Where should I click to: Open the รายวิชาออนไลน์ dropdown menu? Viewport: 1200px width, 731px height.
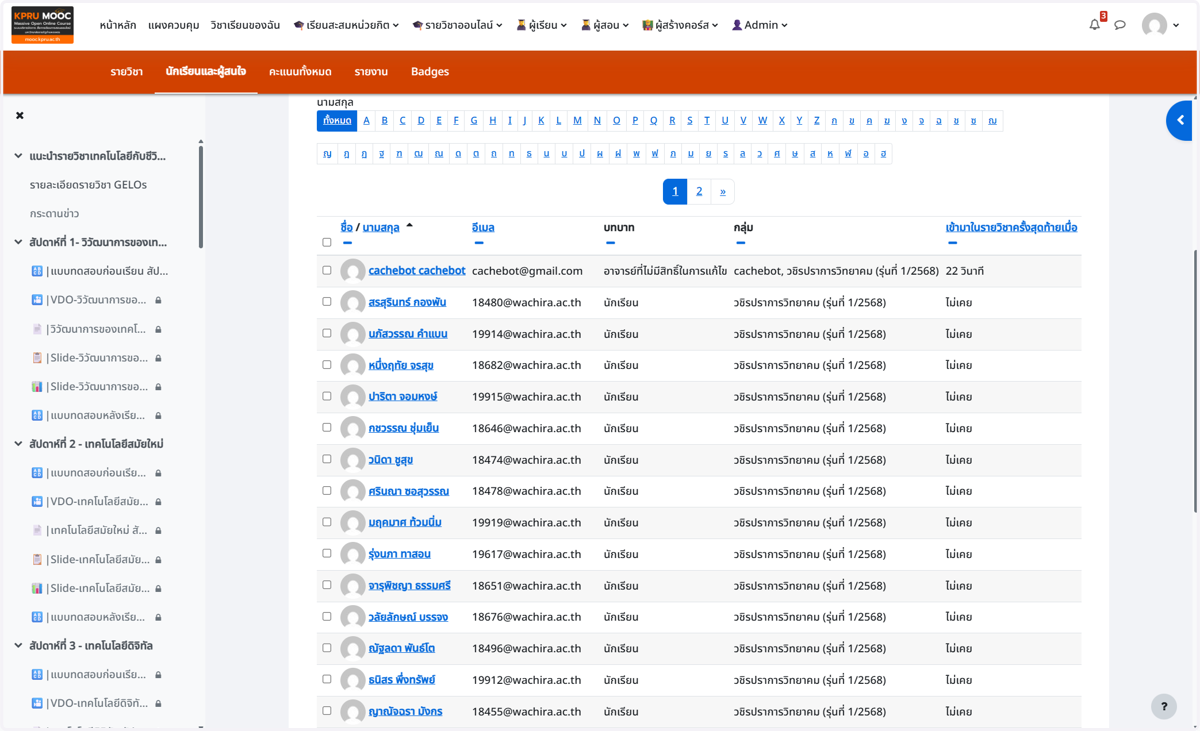pos(457,25)
